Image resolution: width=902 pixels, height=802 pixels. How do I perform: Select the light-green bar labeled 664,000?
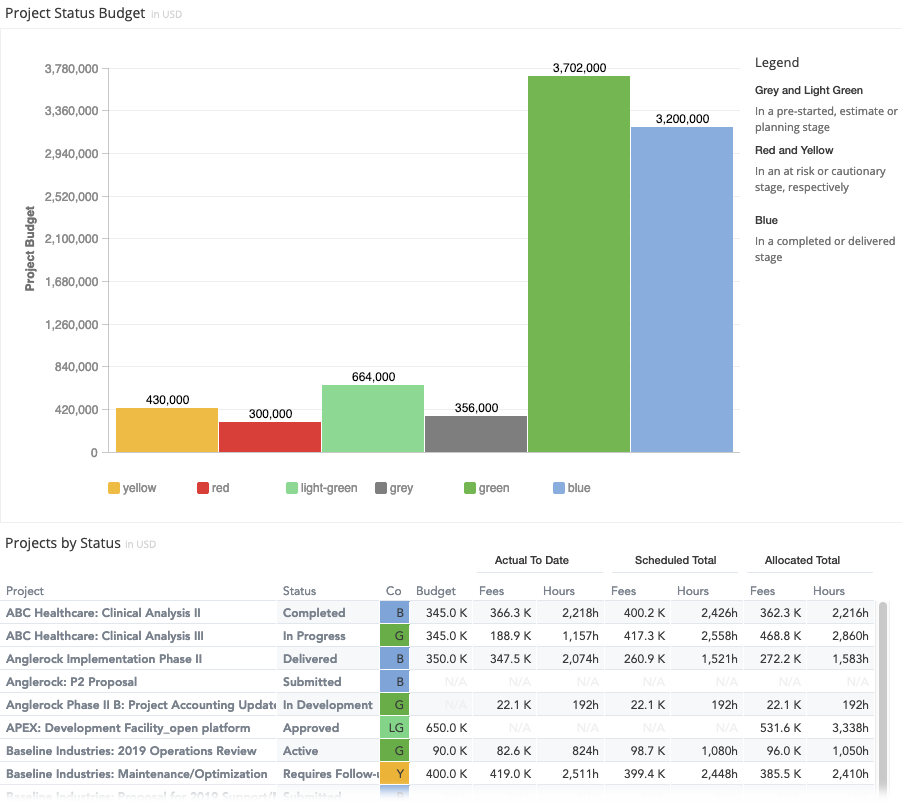point(373,418)
